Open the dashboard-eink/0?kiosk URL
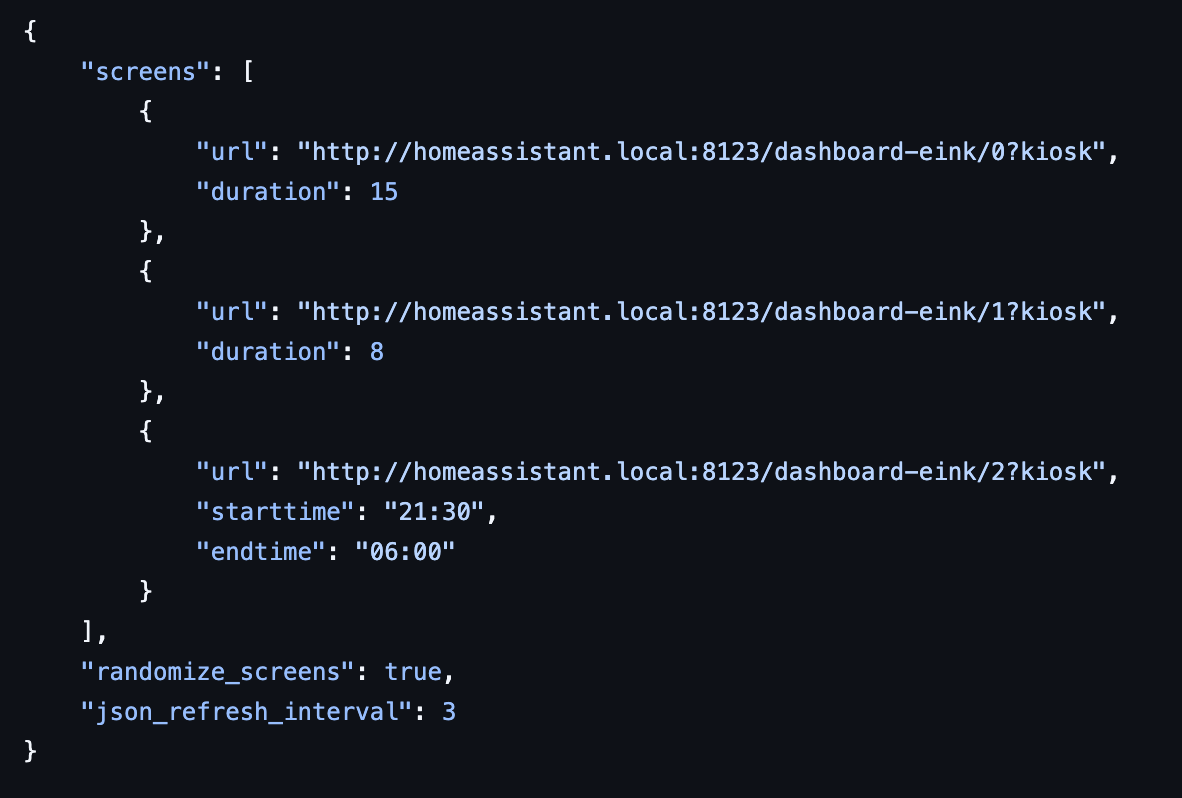1182x798 pixels. point(704,152)
